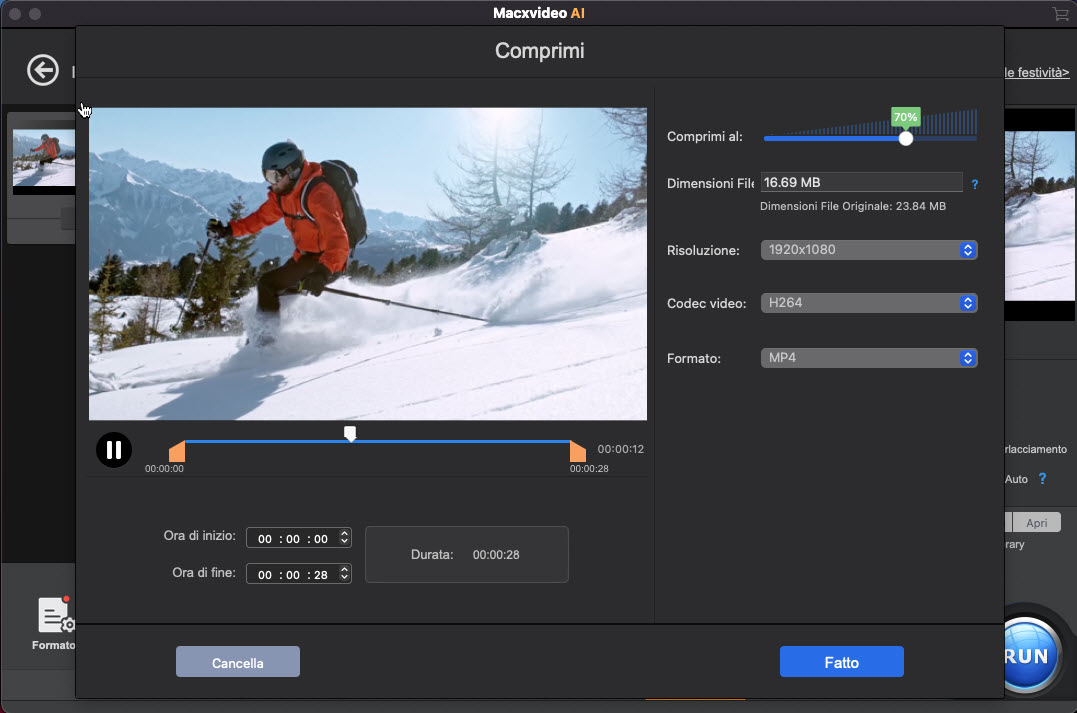Click the help icon next to Dimensioni File
Viewport: 1077px width, 713px height.
[x=975, y=183]
